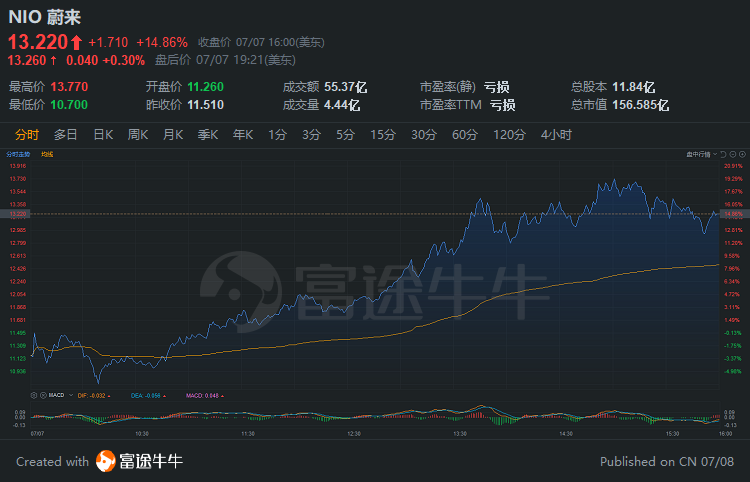Select the 15分 interval tab
The height and width of the screenshot is (482, 750).
pos(383,135)
